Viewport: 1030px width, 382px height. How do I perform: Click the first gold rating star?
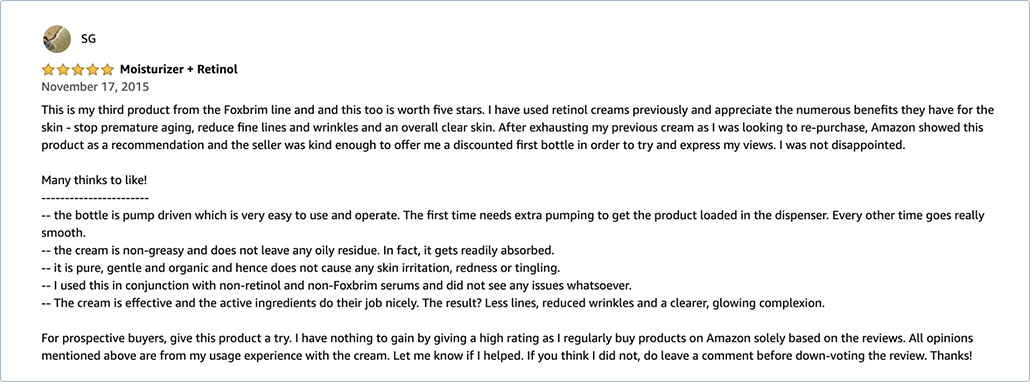(48, 70)
